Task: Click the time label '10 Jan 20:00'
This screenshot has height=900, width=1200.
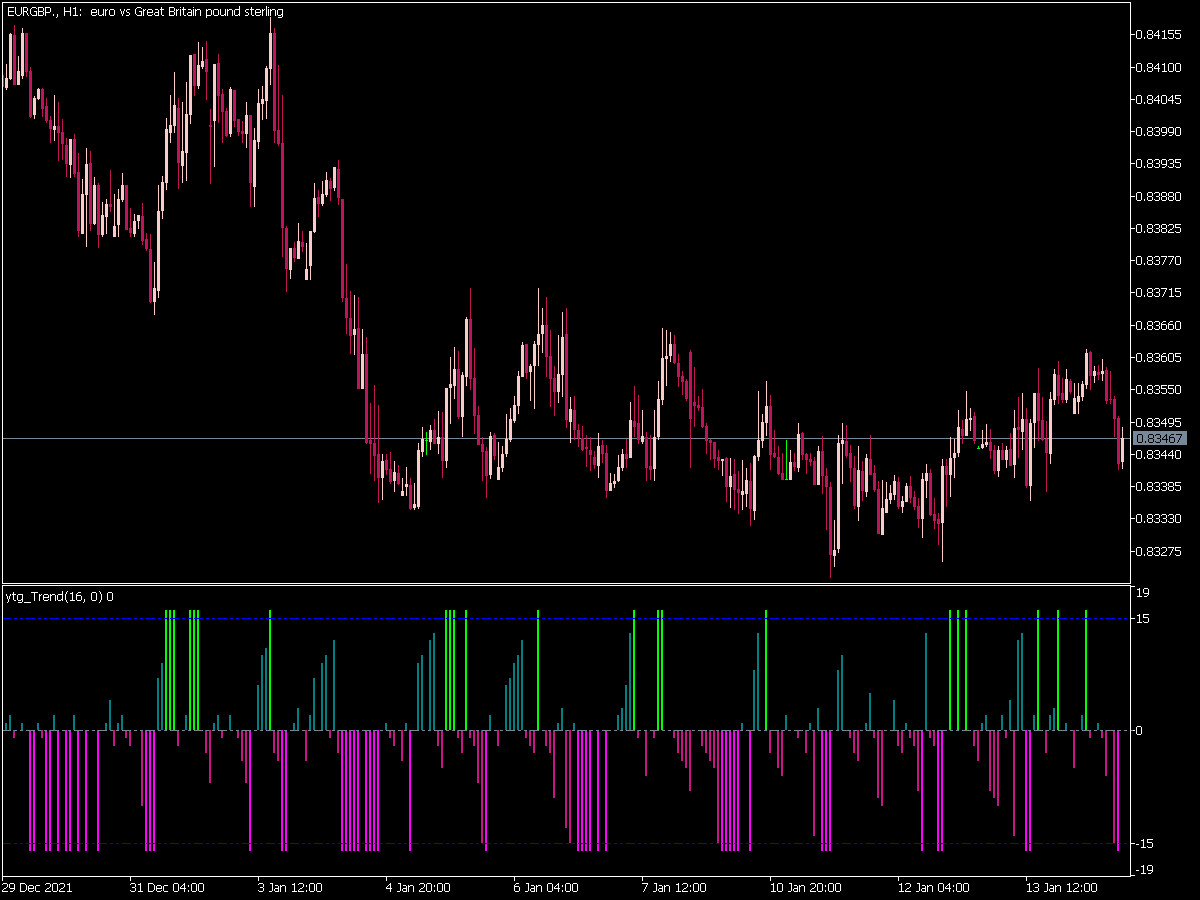Action: 805,887
